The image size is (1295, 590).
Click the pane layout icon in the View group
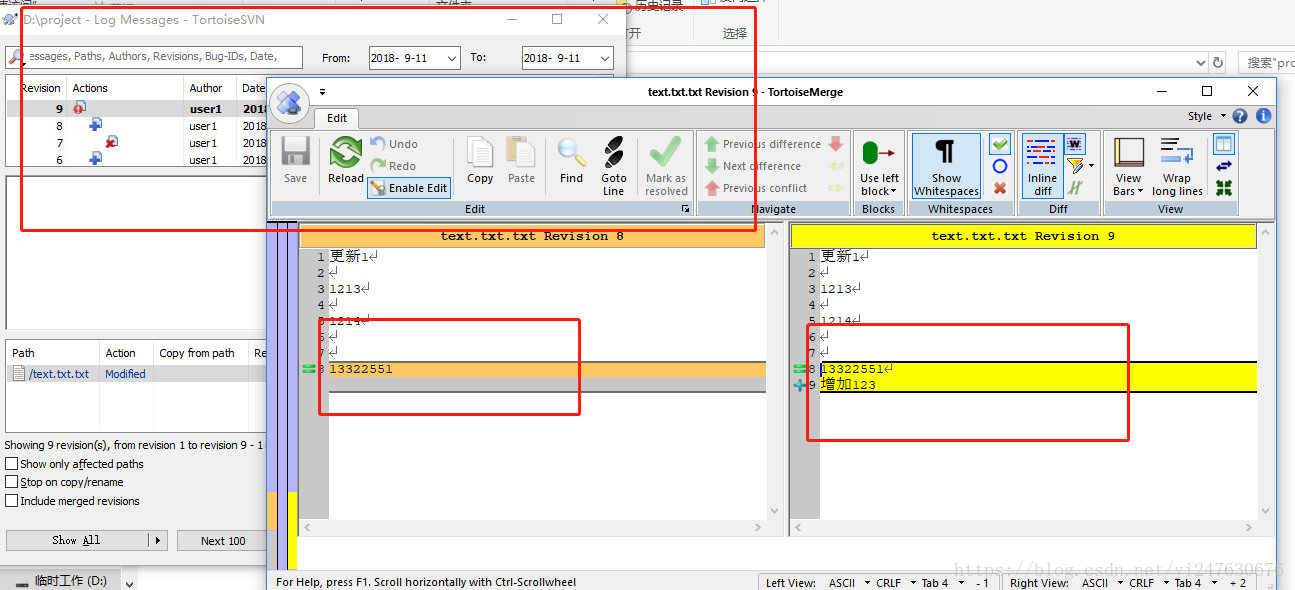(x=1224, y=144)
